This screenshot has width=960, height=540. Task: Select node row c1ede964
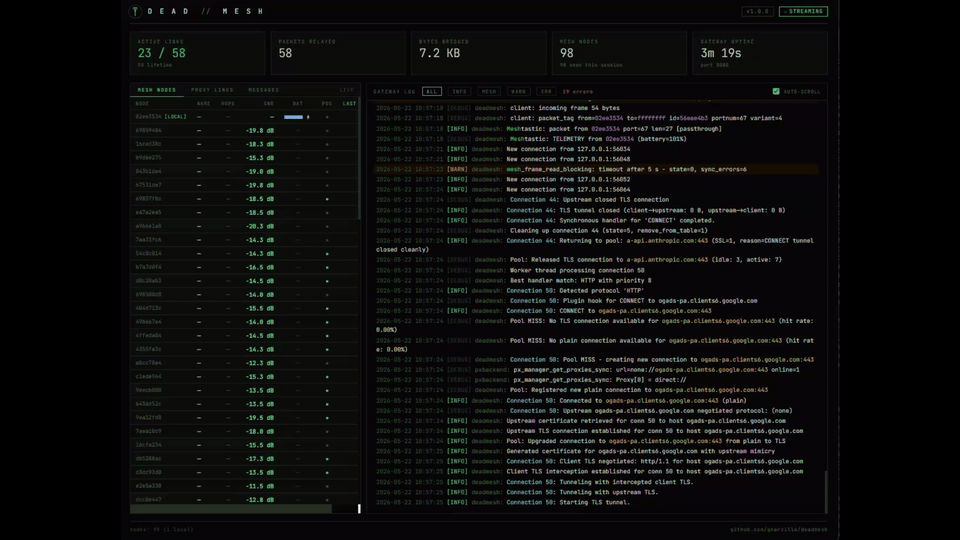[244, 377]
